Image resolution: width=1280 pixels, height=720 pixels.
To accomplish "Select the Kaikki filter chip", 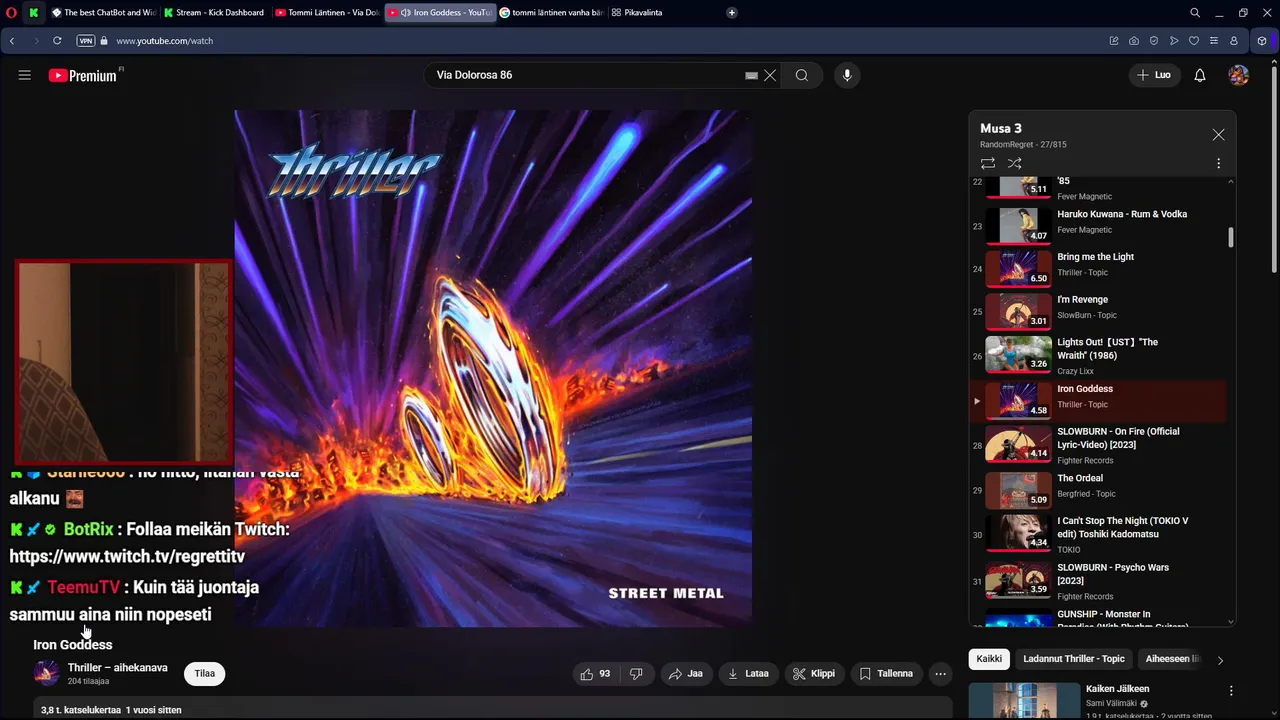I will tap(989, 659).
